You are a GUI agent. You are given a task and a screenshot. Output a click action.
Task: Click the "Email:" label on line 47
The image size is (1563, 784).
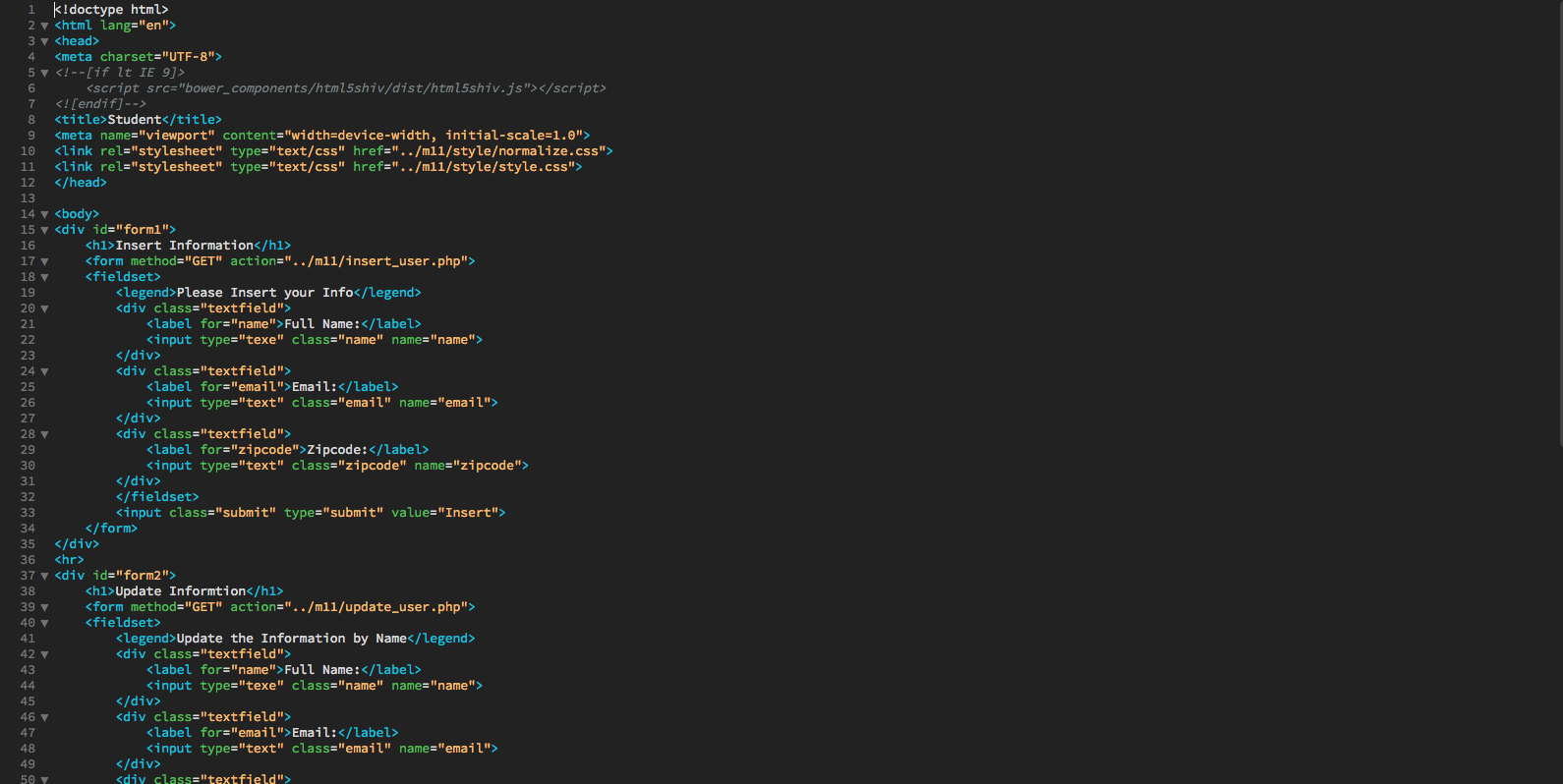[x=315, y=733]
